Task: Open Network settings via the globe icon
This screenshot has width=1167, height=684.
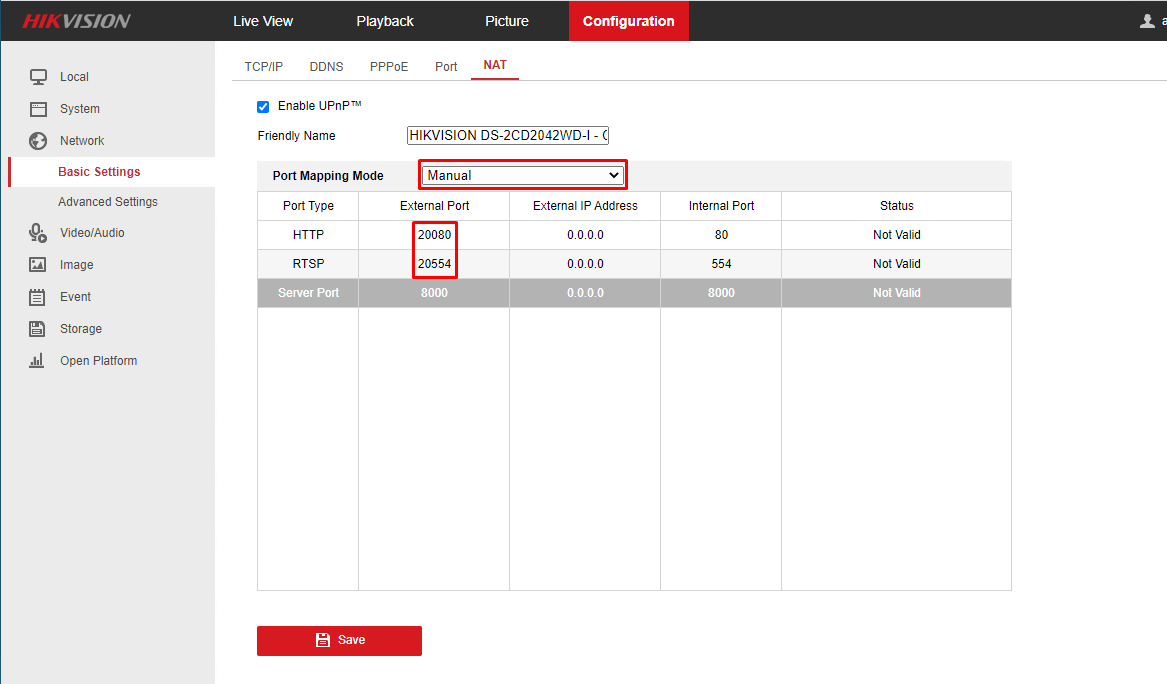Action: coord(37,140)
